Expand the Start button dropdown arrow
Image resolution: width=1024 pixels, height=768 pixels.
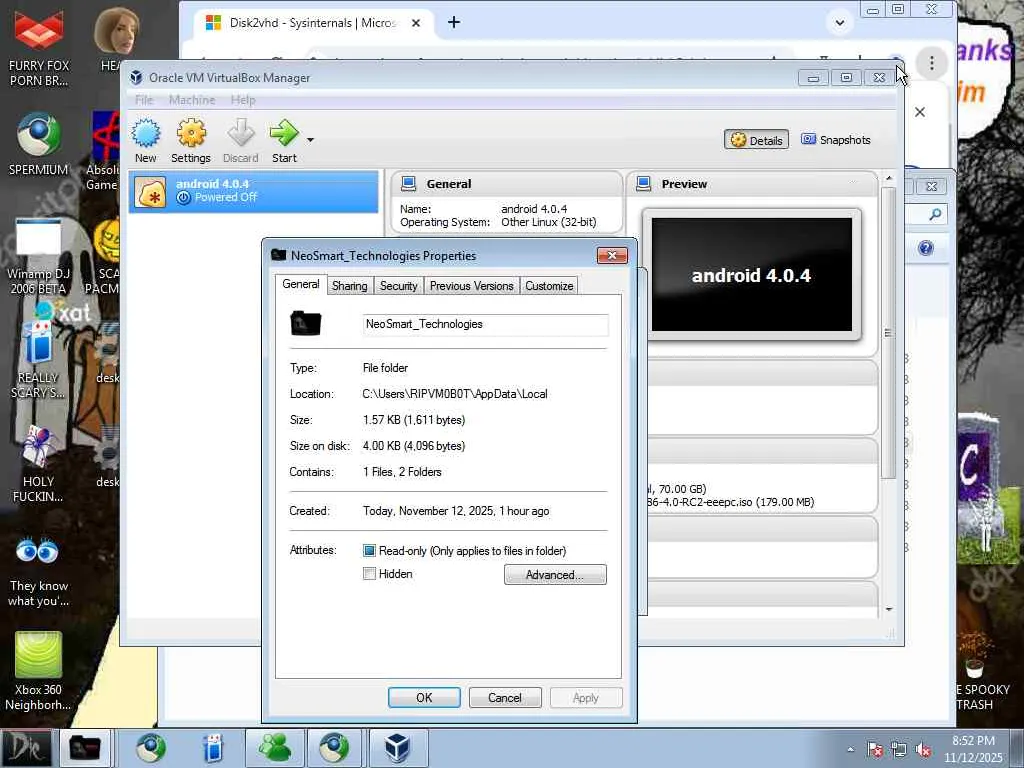click(x=310, y=140)
